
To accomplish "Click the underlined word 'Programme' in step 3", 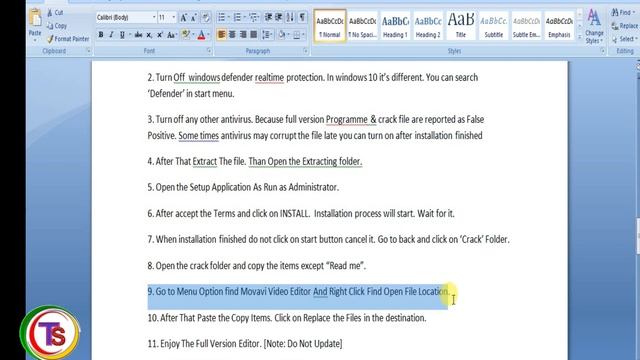I will coord(347,120).
